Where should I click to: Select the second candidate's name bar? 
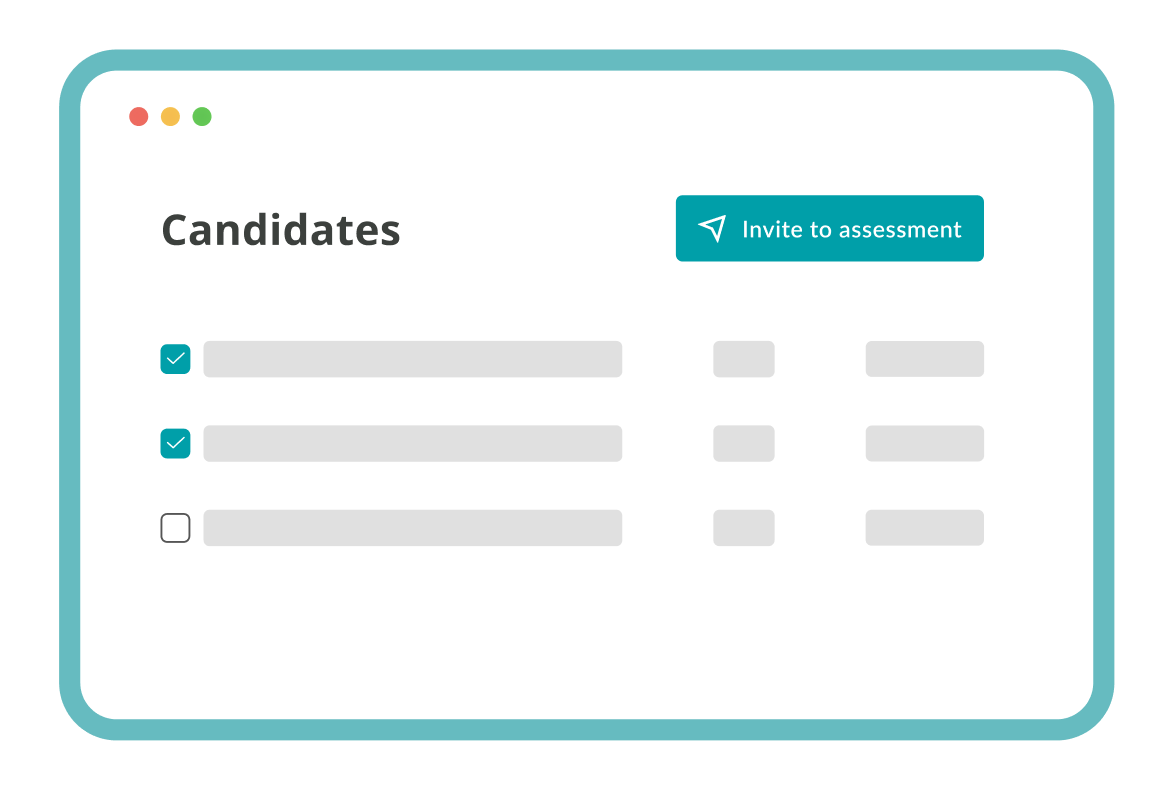click(x=412, y=443)
